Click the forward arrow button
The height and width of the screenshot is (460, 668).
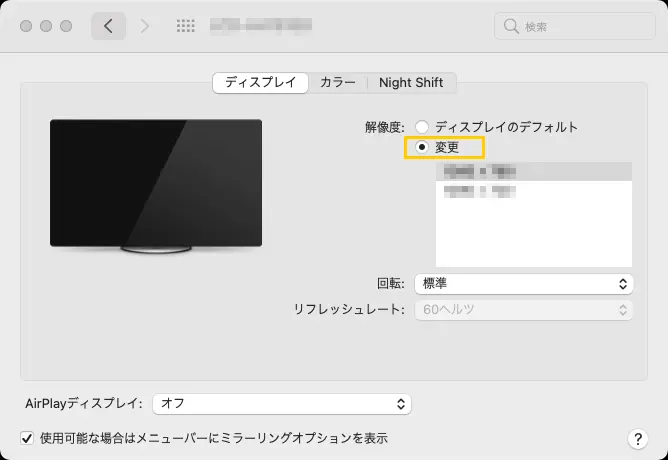145,26
